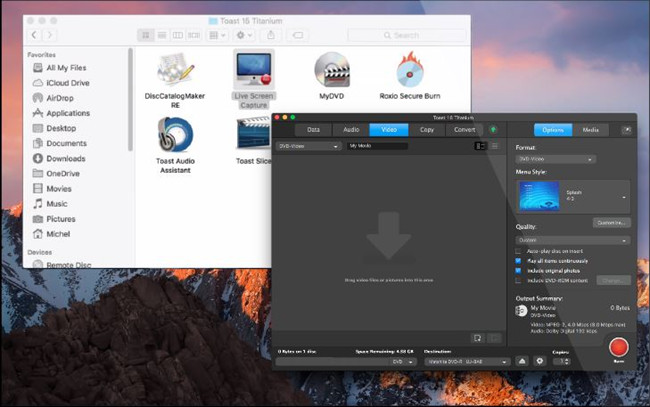Open Downloads in Finder sidebar
This screenshot has width=650, height=407.
[x=65, y=158]
